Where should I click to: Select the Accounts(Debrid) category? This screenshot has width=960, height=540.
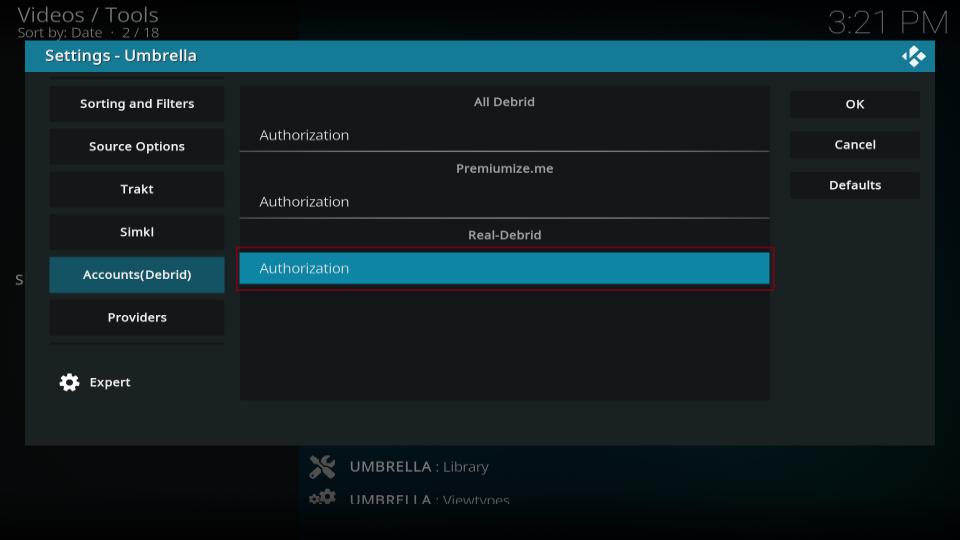[137, 275]
